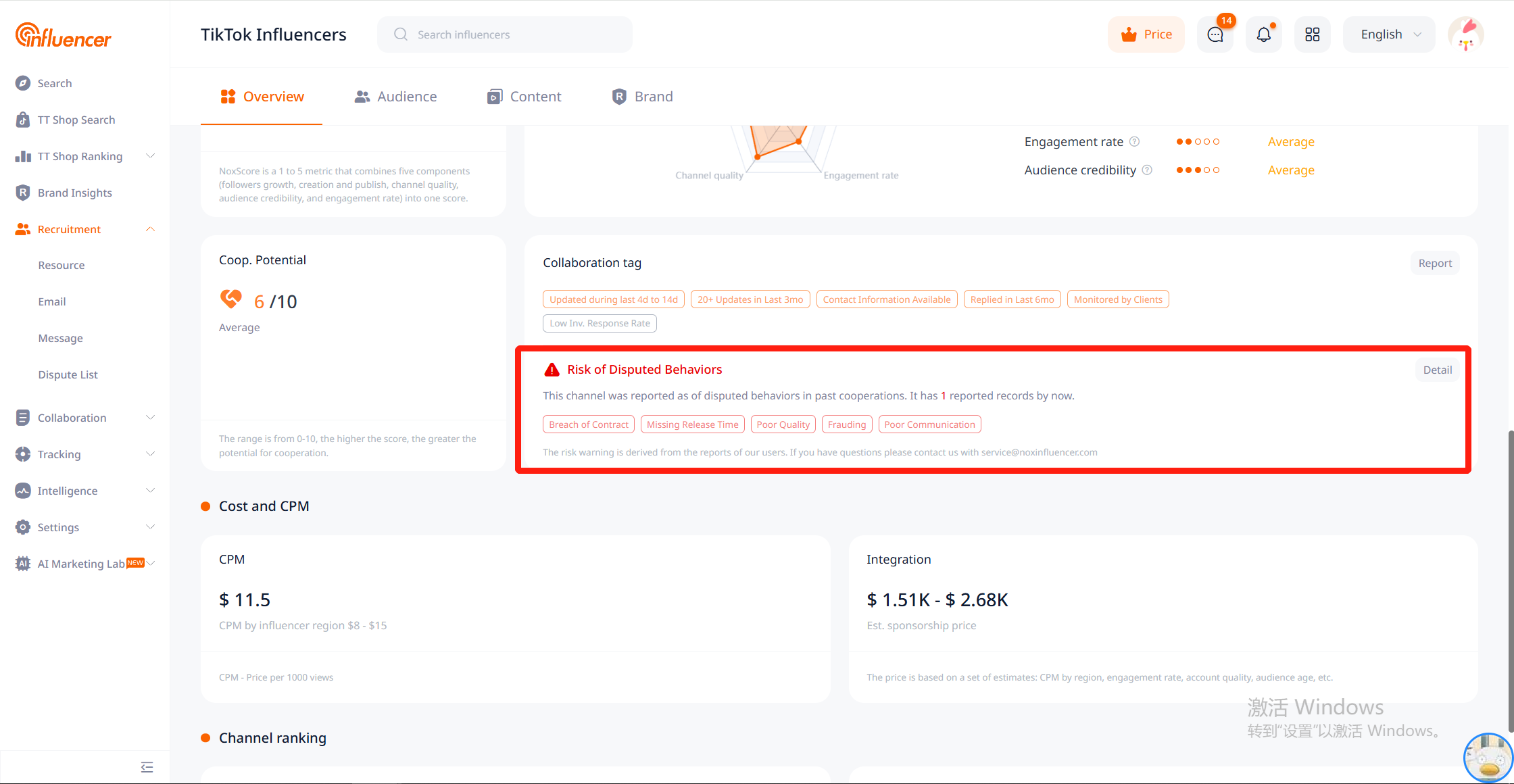Open the English language dropdown
The width and height of the screenshot is (1514, 784).
1389,34
